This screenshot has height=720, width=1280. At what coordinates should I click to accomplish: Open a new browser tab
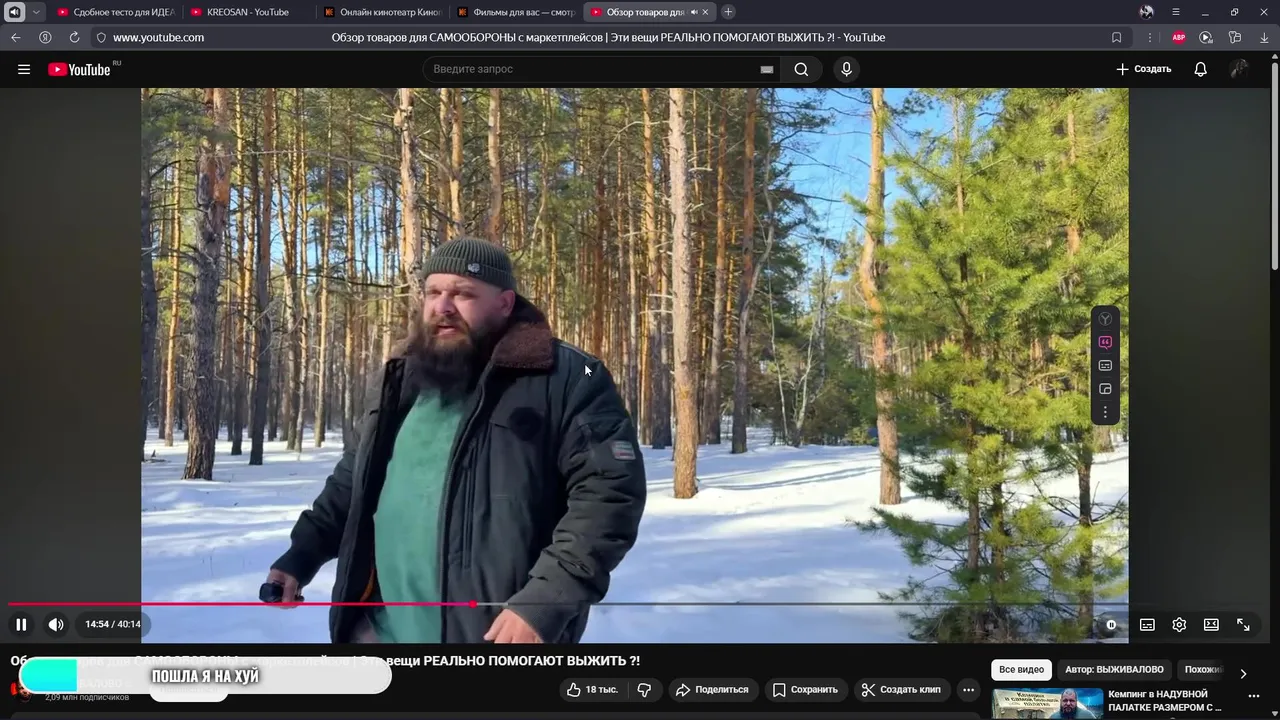pos(728,12)
